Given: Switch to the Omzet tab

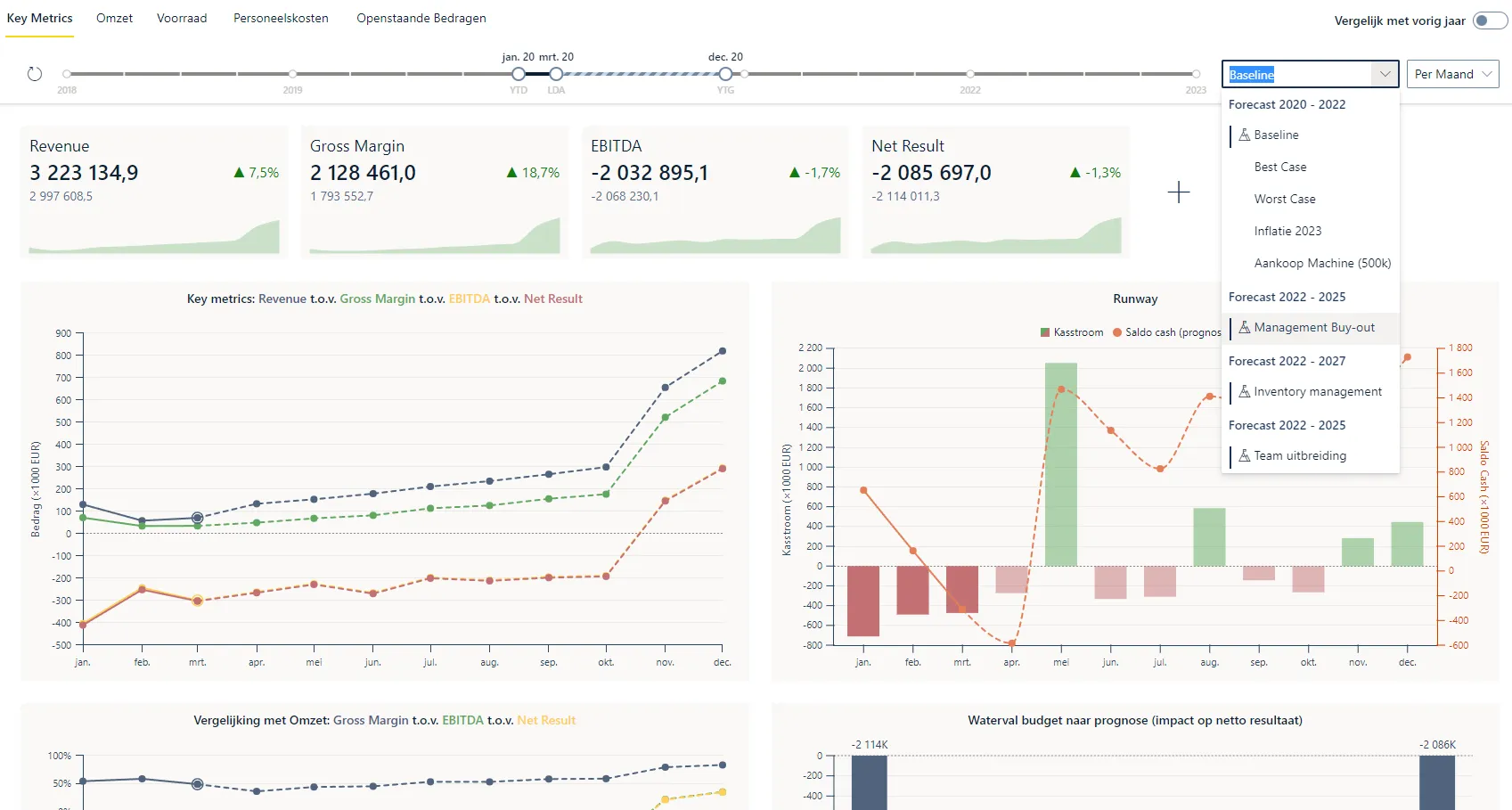Looking at the screenshot, I should (x=113, y=18).
